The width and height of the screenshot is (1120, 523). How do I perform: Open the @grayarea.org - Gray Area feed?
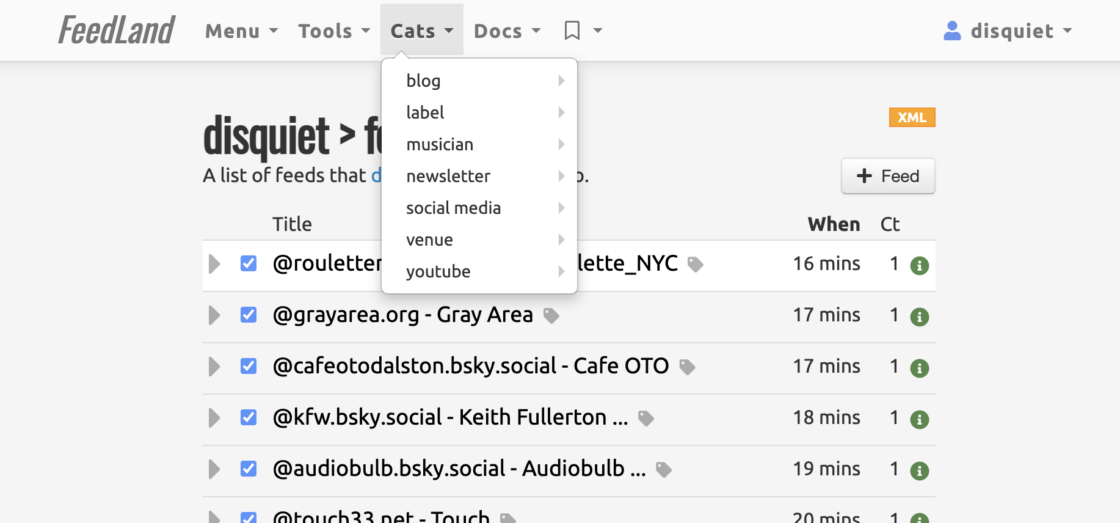tap(403, 315)
